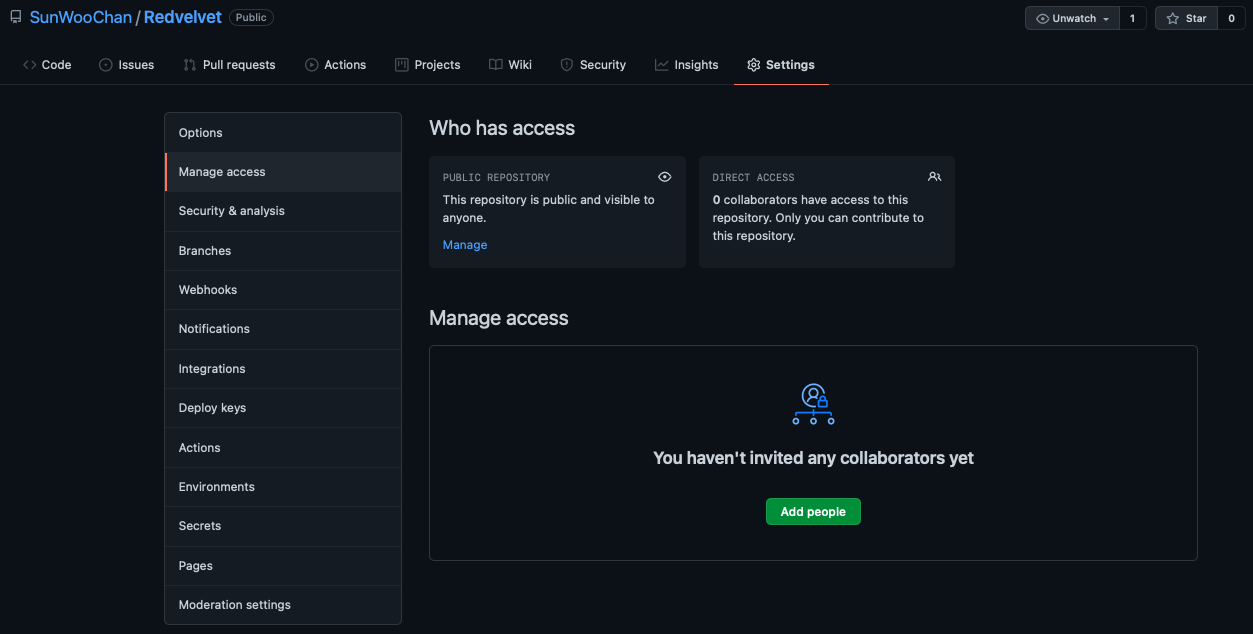Click the star icon in the Star button
Viewport: 1253px width, 634px height.
(1173, 18)
